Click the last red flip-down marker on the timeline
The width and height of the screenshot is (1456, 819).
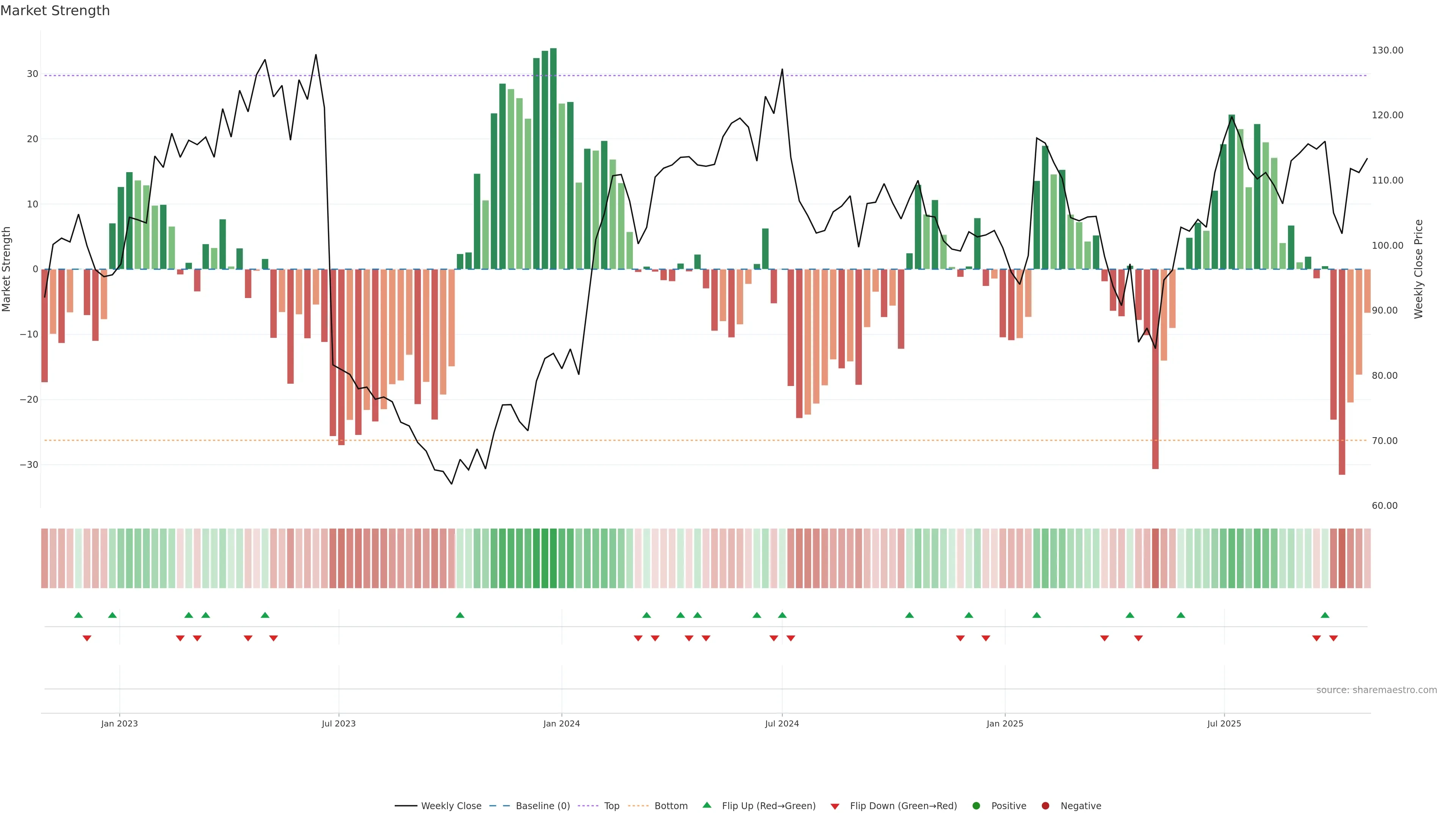1334,638
